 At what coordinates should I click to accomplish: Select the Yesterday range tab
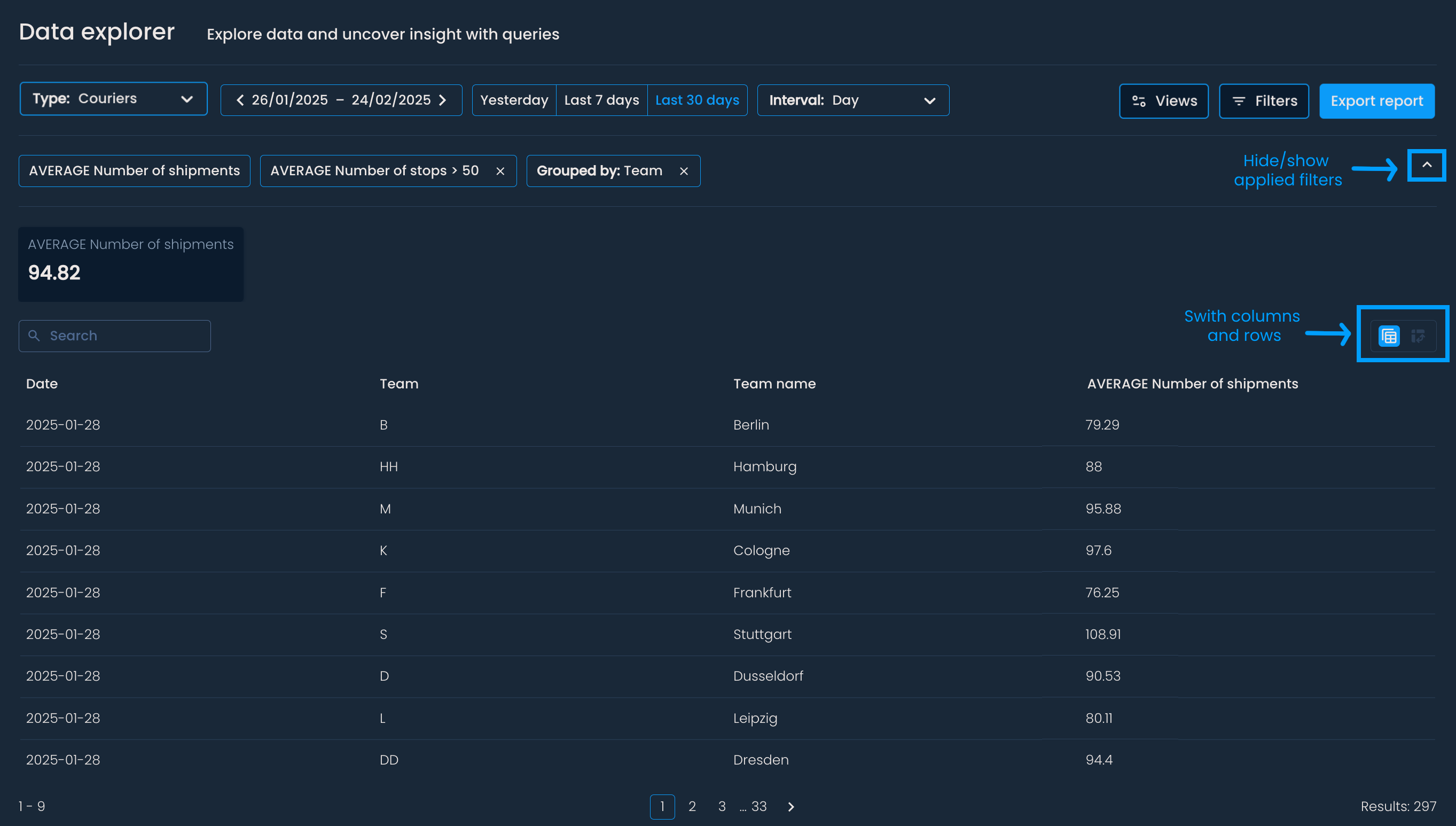(x=514, y=100)
